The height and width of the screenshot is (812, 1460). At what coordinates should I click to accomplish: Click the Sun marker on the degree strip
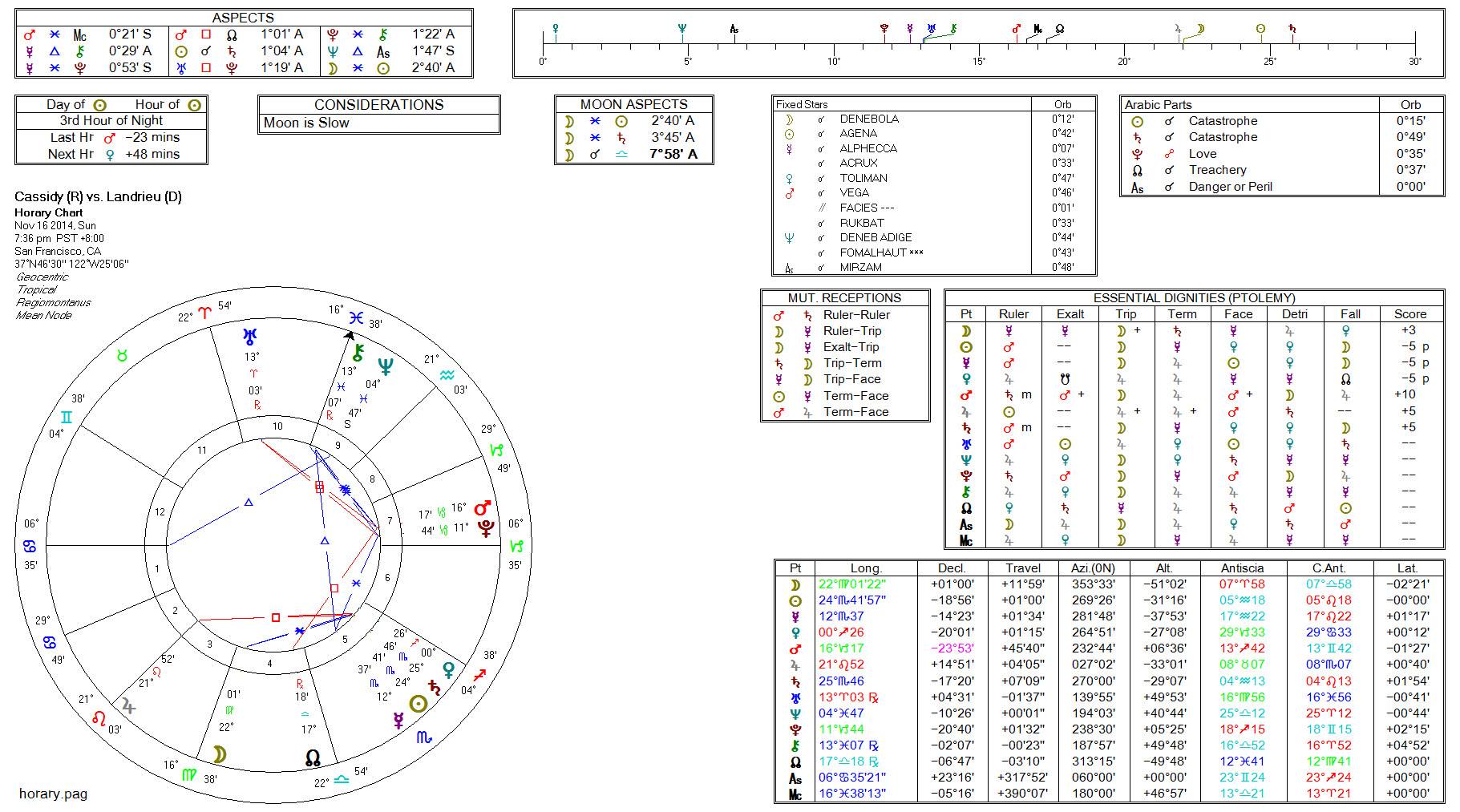pyautogui.click(x=1260, y=29)
